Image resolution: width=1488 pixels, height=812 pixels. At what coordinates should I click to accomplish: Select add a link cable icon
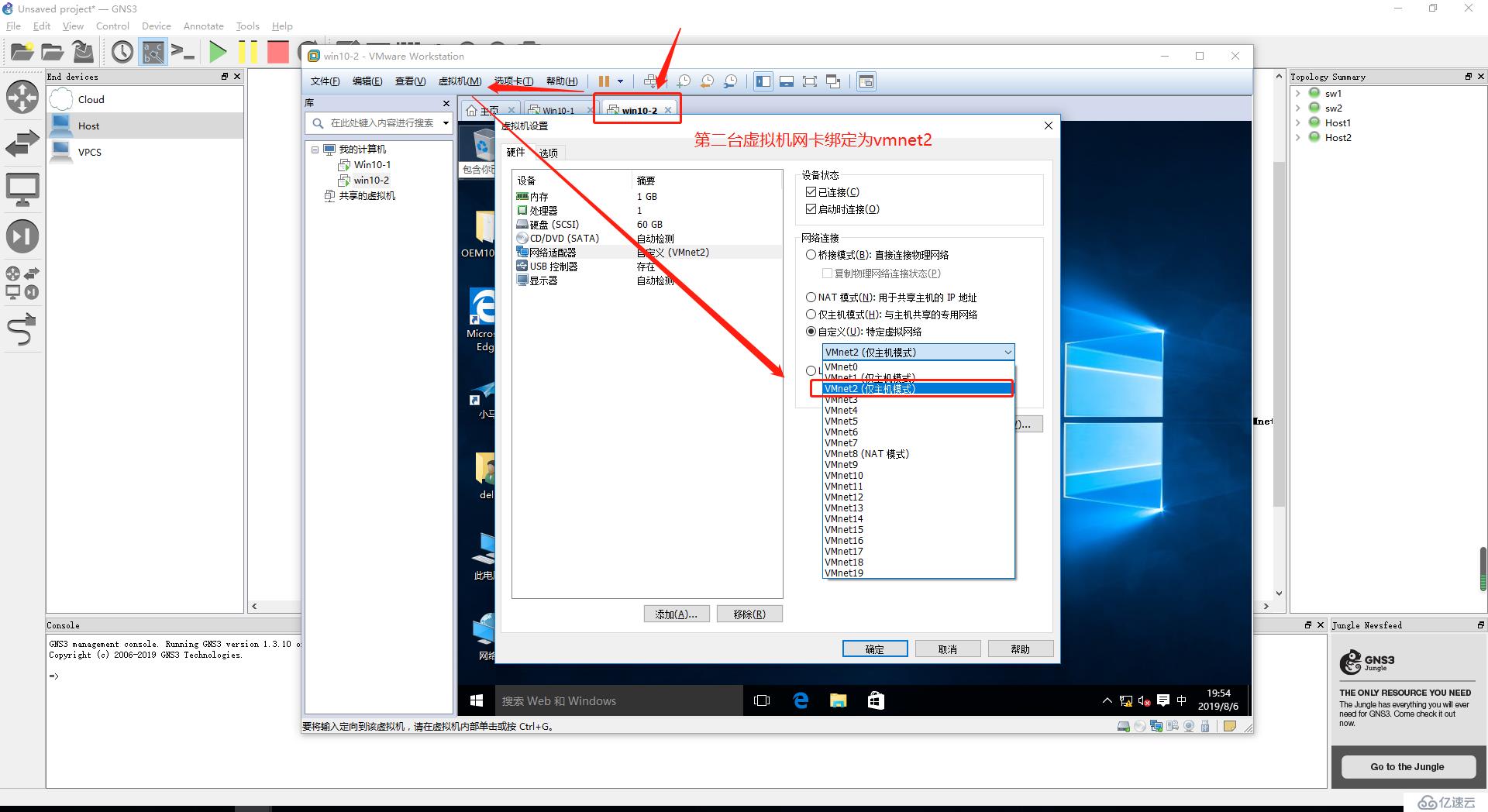[x=22, y=329]
